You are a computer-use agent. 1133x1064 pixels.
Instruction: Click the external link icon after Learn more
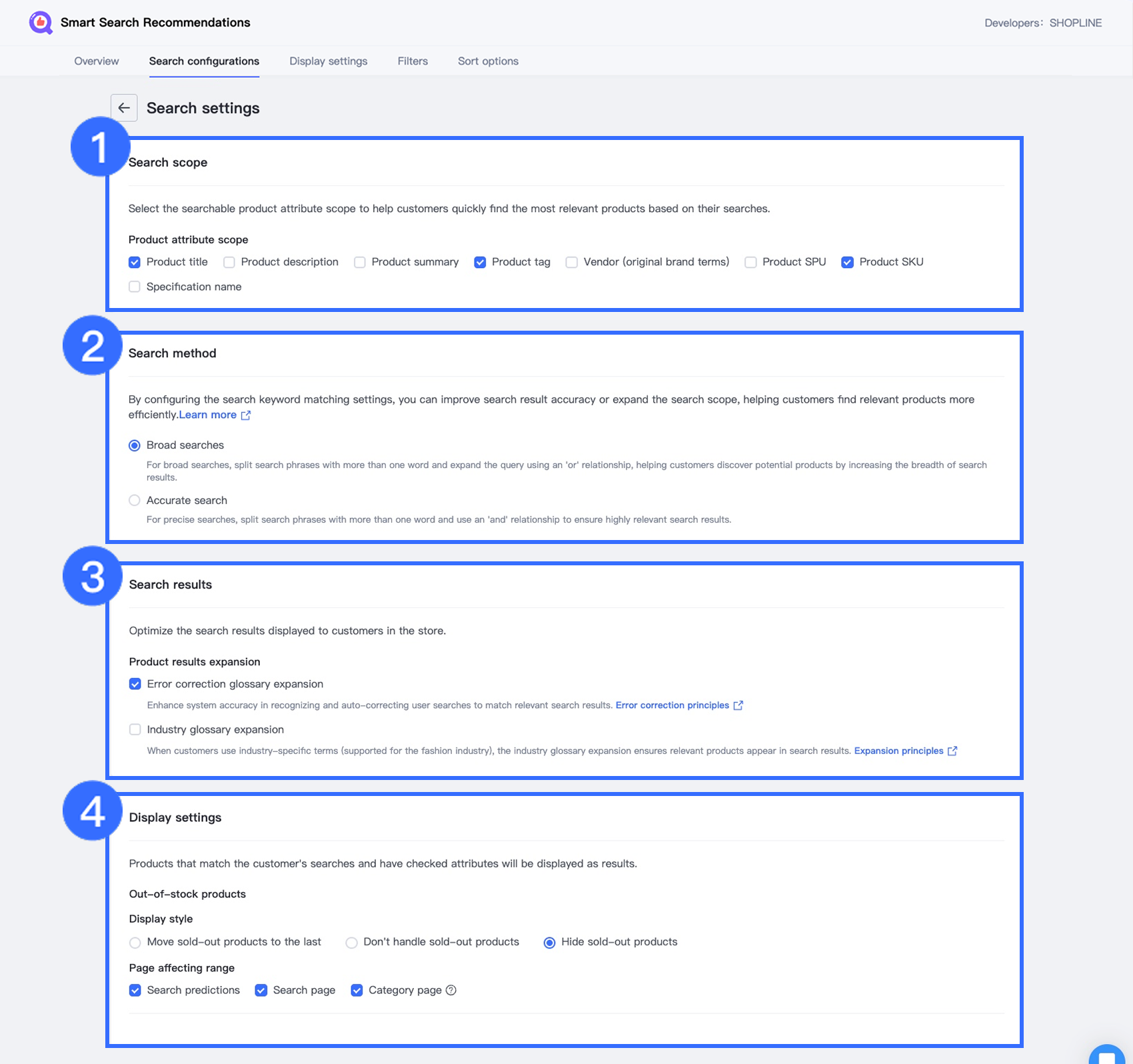246,415
